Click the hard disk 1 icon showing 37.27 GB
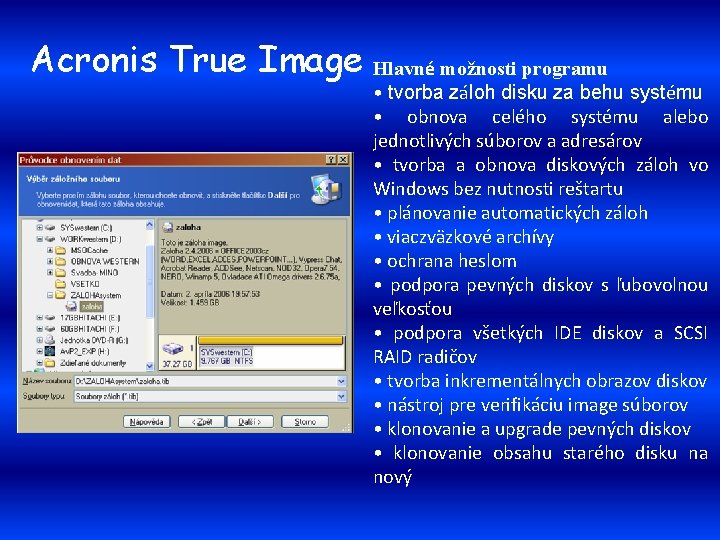 coord(173,349)
